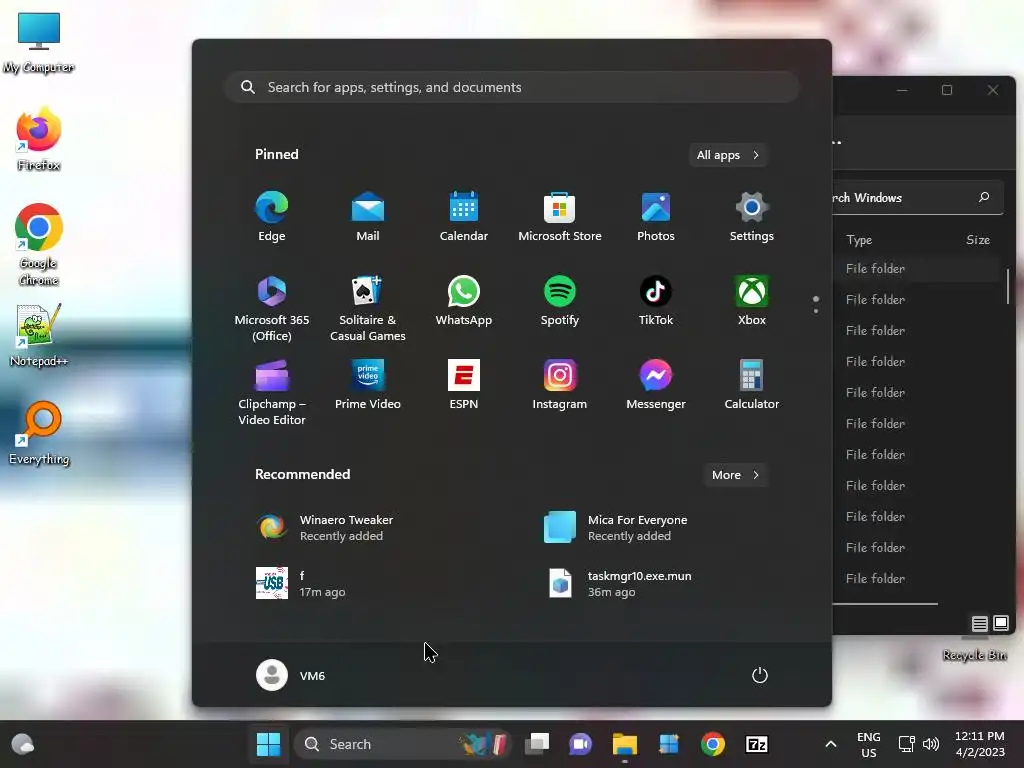
Task: Select the Notepad++ desktop shortcut
Action: point(39,336)
